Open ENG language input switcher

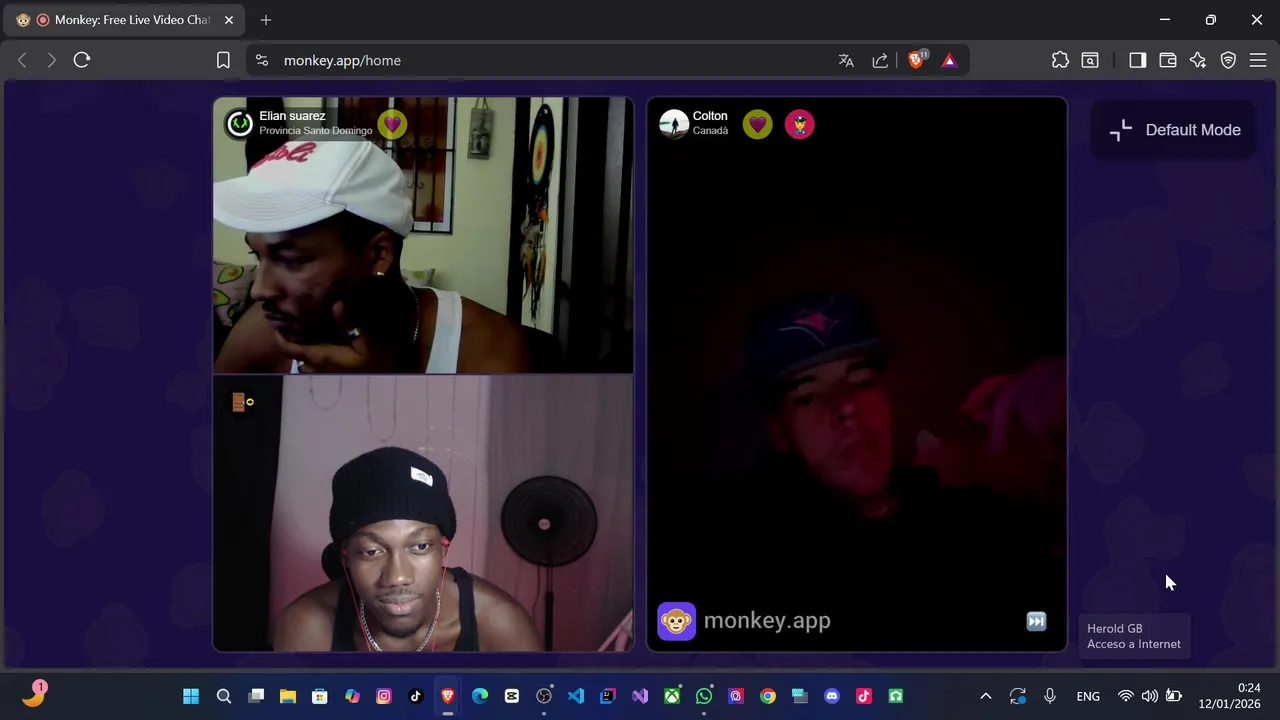click(1088, 696)
